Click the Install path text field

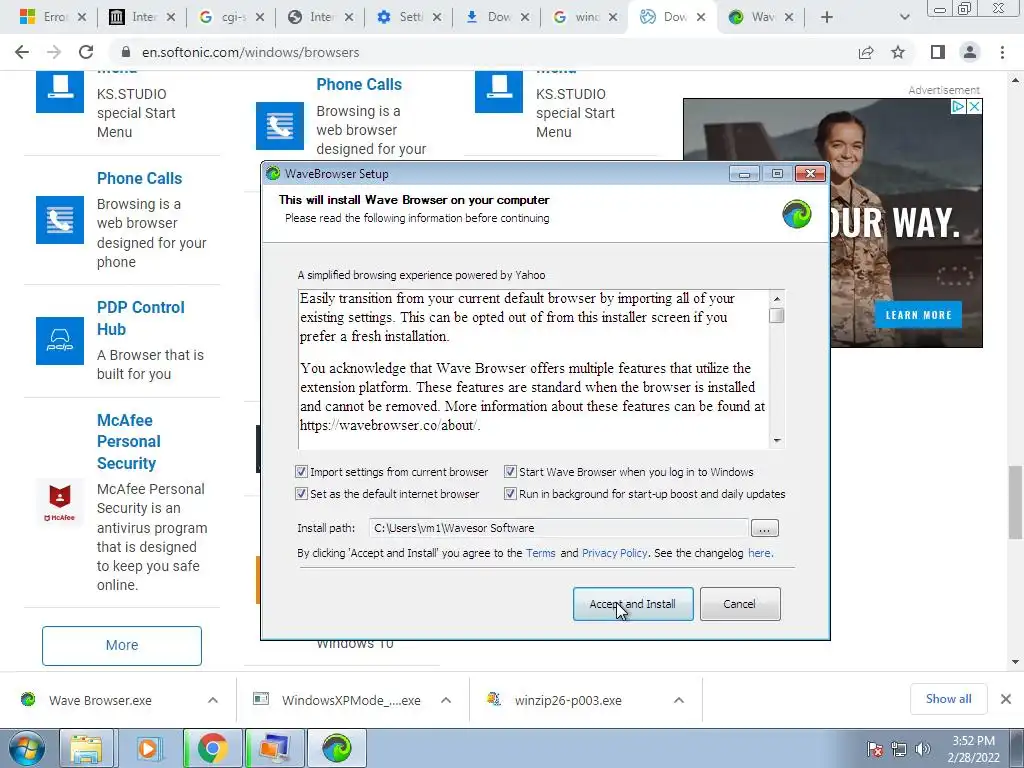point(558,528)
